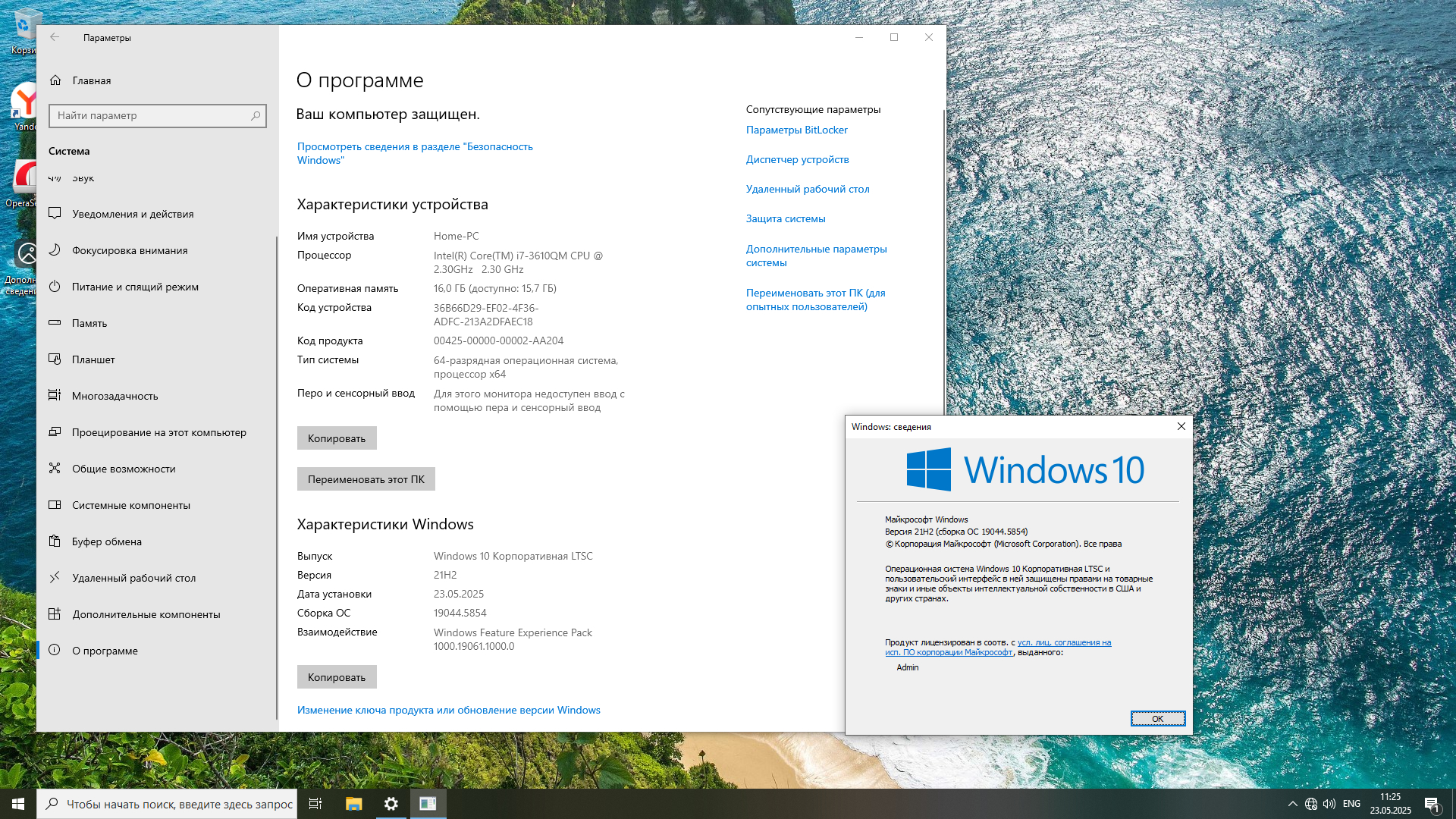Click the back arrow in Параметры window

tap(55, 37)
